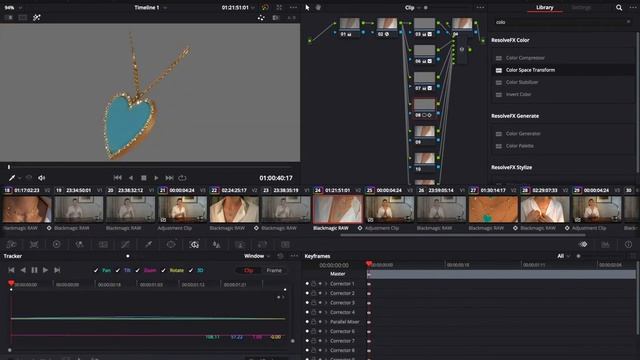The width and height of the screenshot is (640, 360).
Task: Select the Color Space Transform effect
Action: click(x=563, y=70)
